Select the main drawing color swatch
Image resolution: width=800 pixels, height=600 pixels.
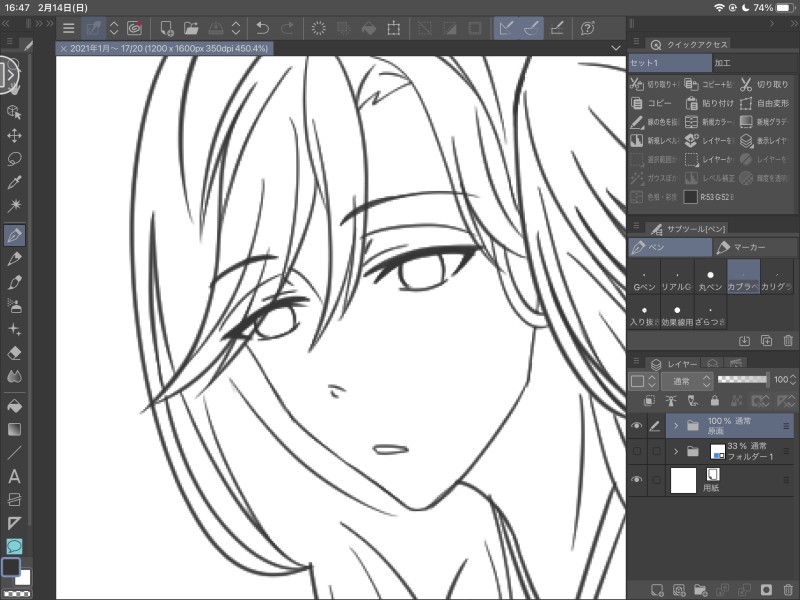tap(11, 567)
